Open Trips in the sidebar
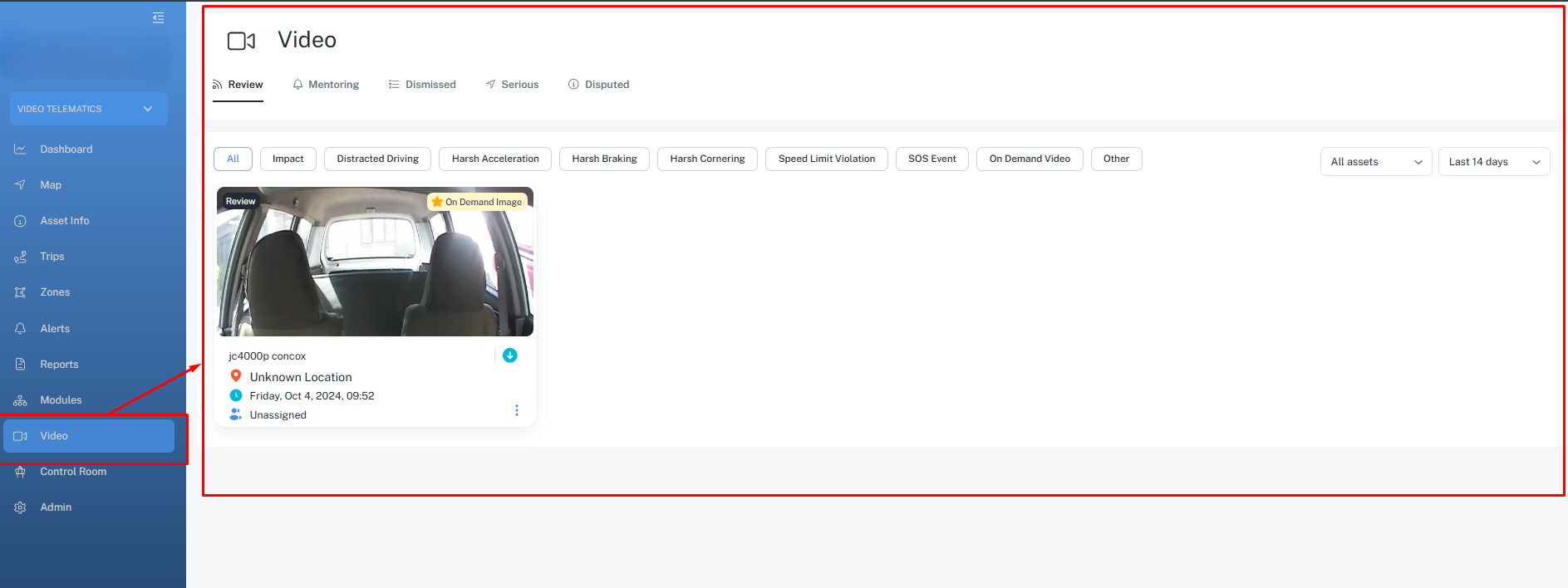The width and height of the screenshot is (1568, 588). click(52, 257)
